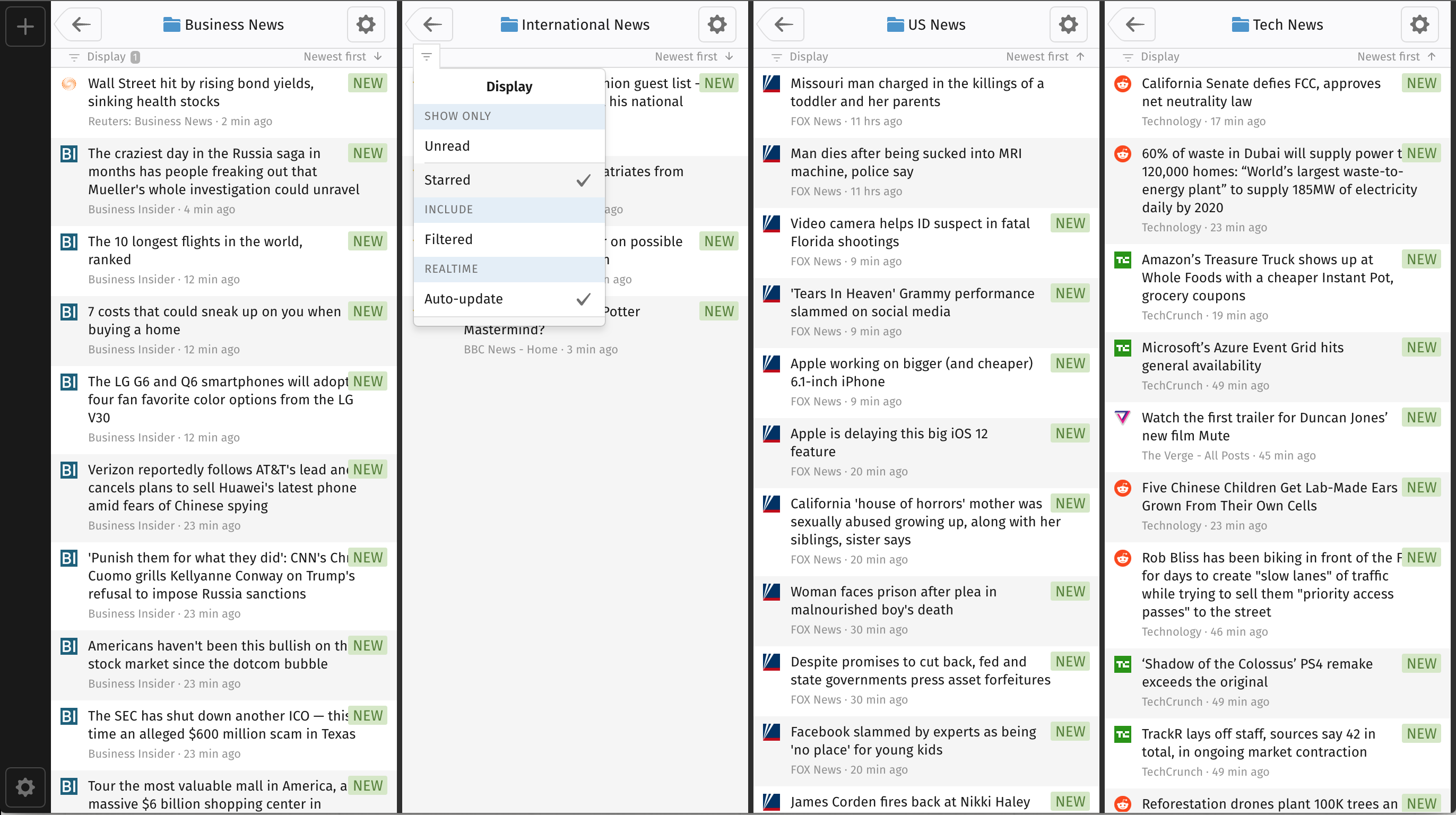The image size is (1456, 815).
Task: Open Shadow of the Colossus PS4 article
Action: [x=1277, y=684]
